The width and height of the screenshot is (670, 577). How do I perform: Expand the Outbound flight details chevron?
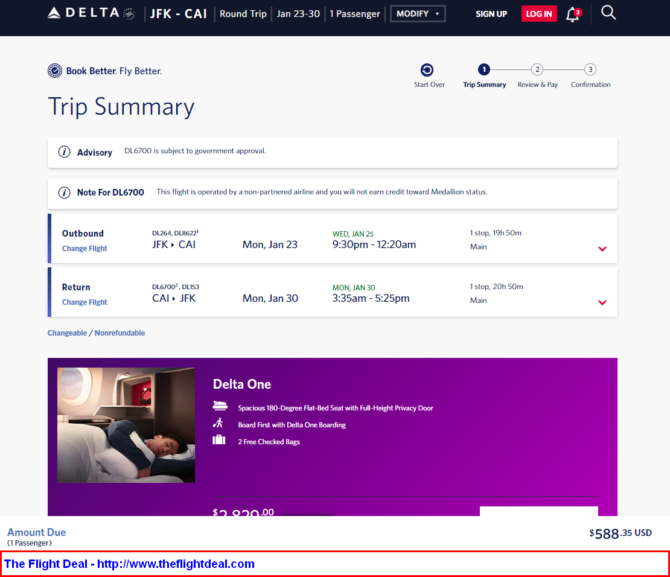[602, 249]
